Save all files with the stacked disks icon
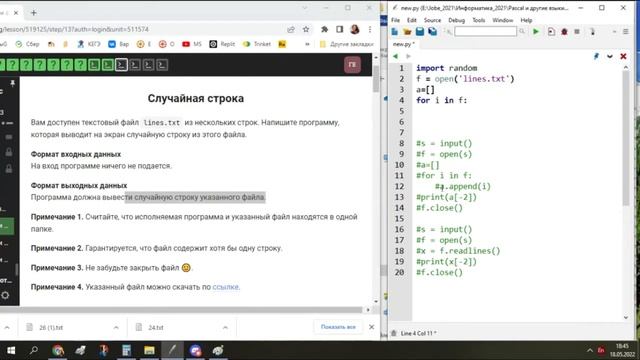The height and width of the screenshot is (360, 640). (x=432, y=31)
